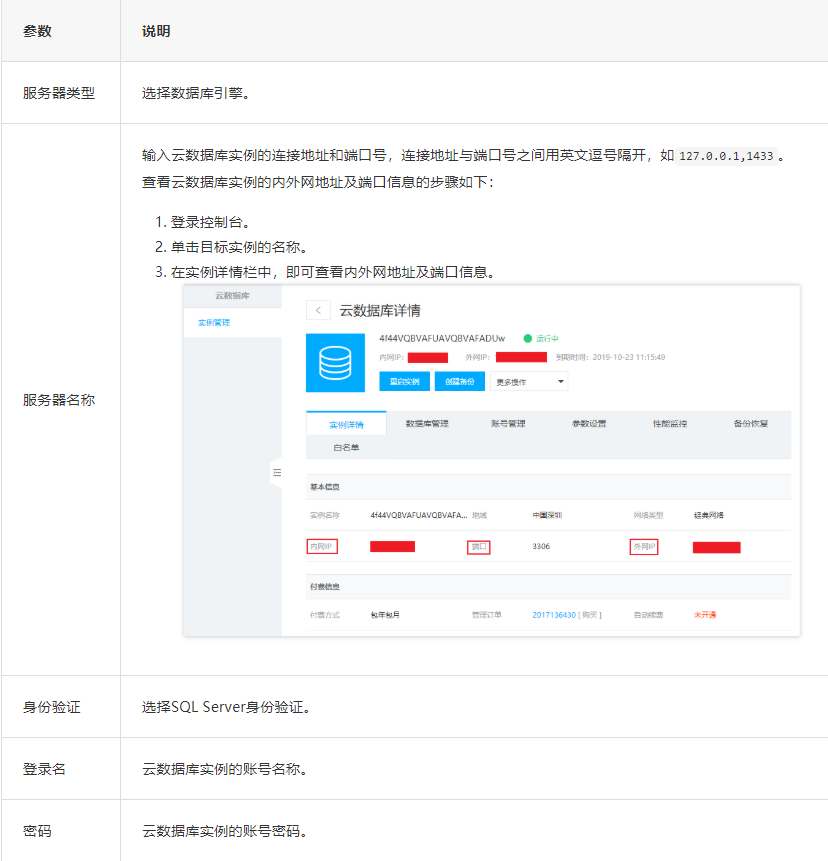Screen dimensions: 828x861
Task: Open the 账号管理 tab
Action: pos(508,424)
